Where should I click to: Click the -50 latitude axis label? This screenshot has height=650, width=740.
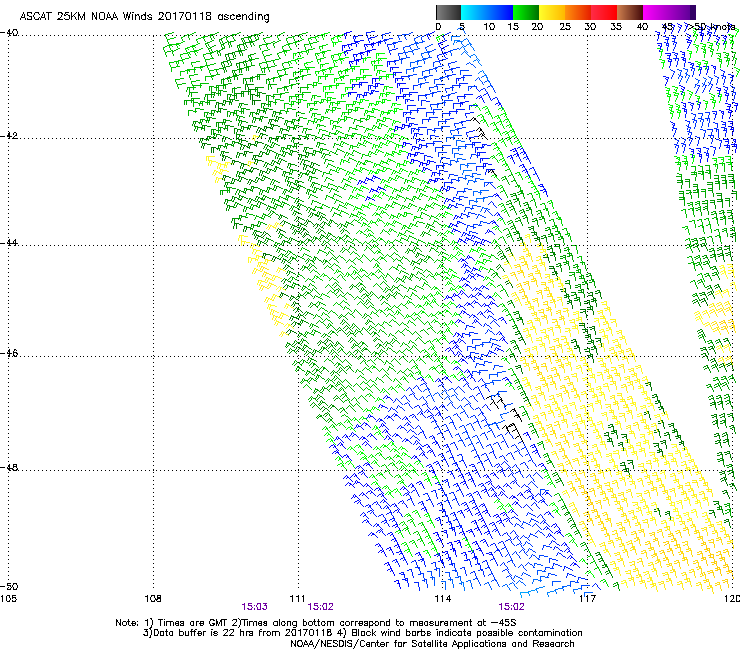(x=9, y=587)
